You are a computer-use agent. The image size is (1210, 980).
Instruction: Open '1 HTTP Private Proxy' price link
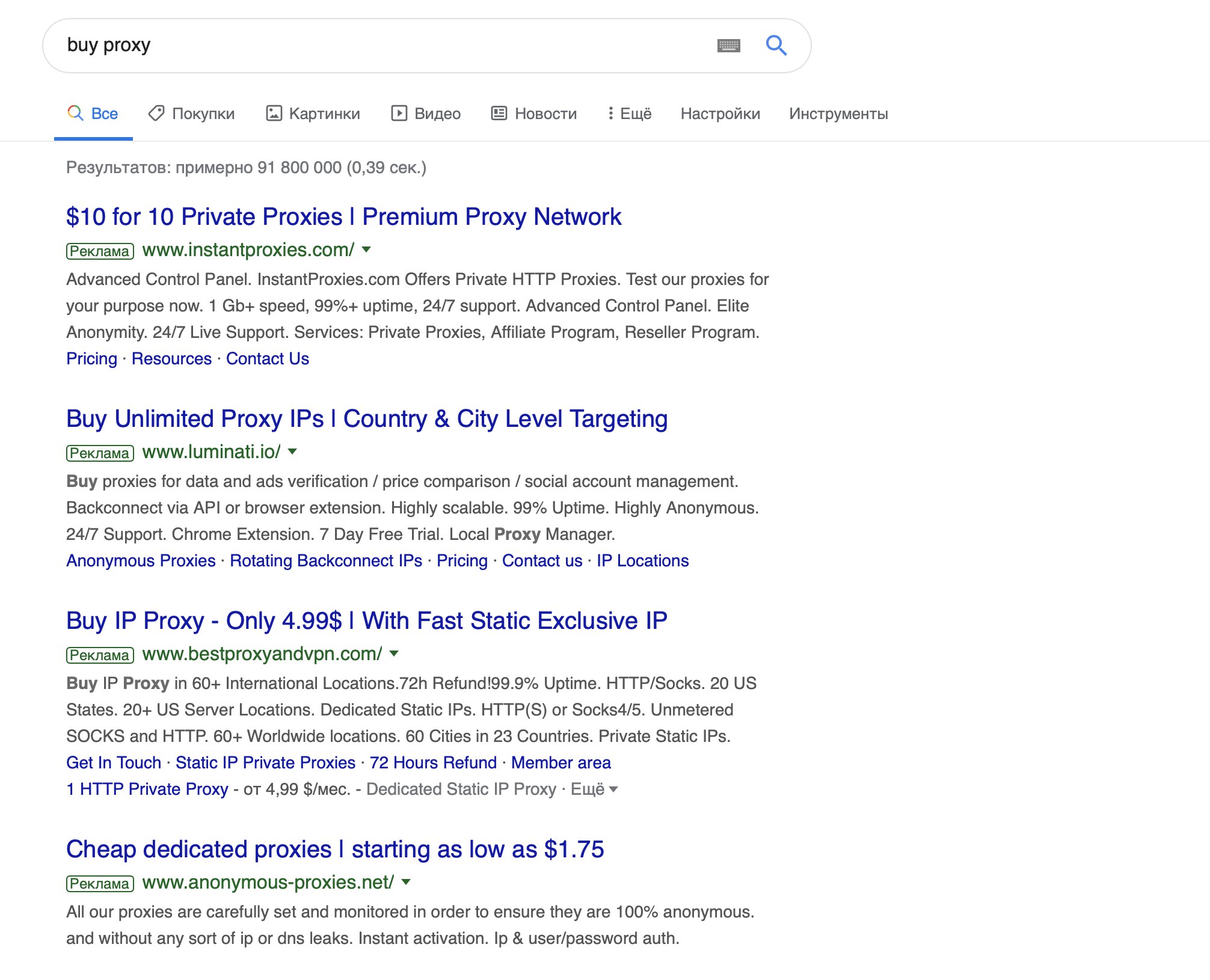(x=147, y=789)
